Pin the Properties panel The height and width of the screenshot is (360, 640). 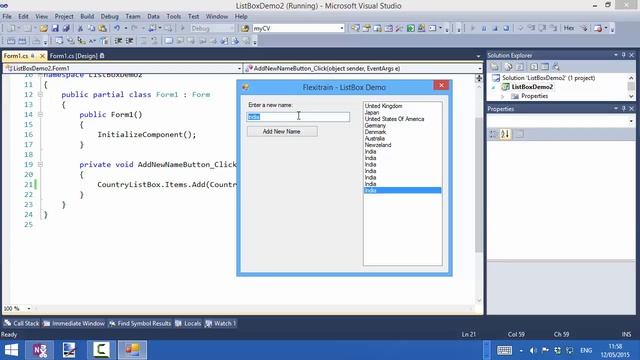pos(624,109)
